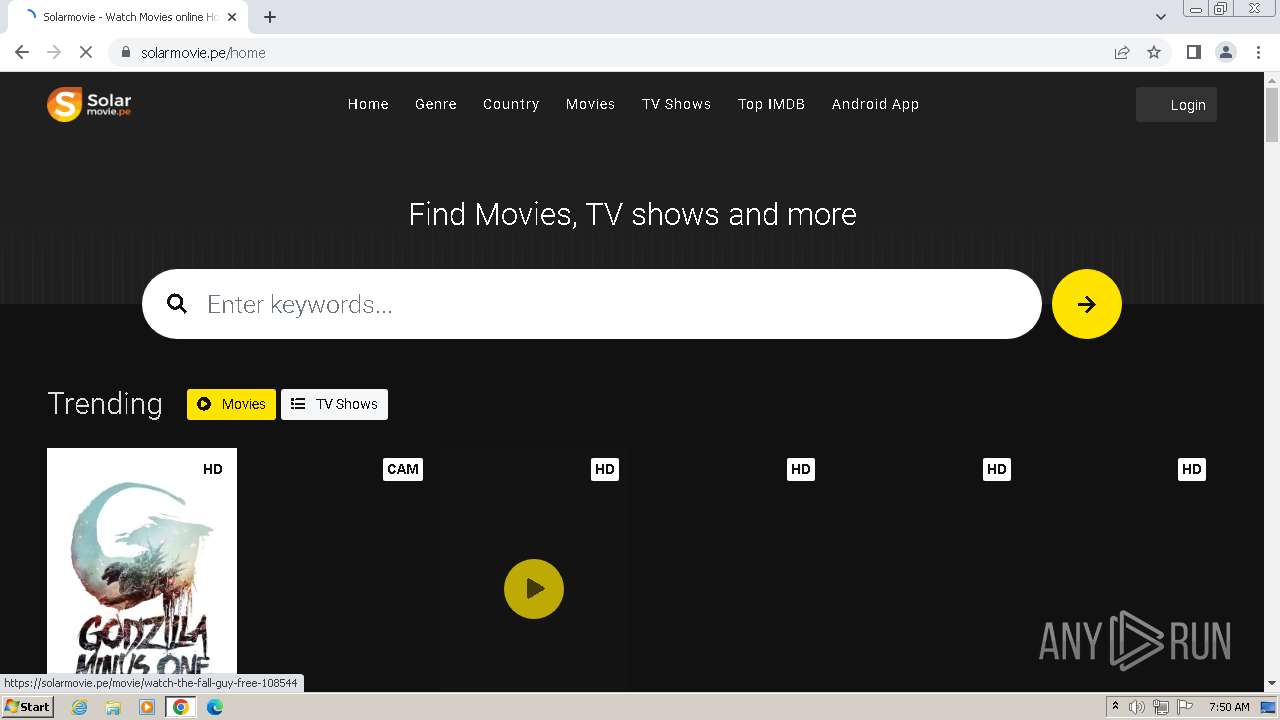This screenshot has height=720, width=1280.
Task: Open the Country menu
Action: (511, 104)
